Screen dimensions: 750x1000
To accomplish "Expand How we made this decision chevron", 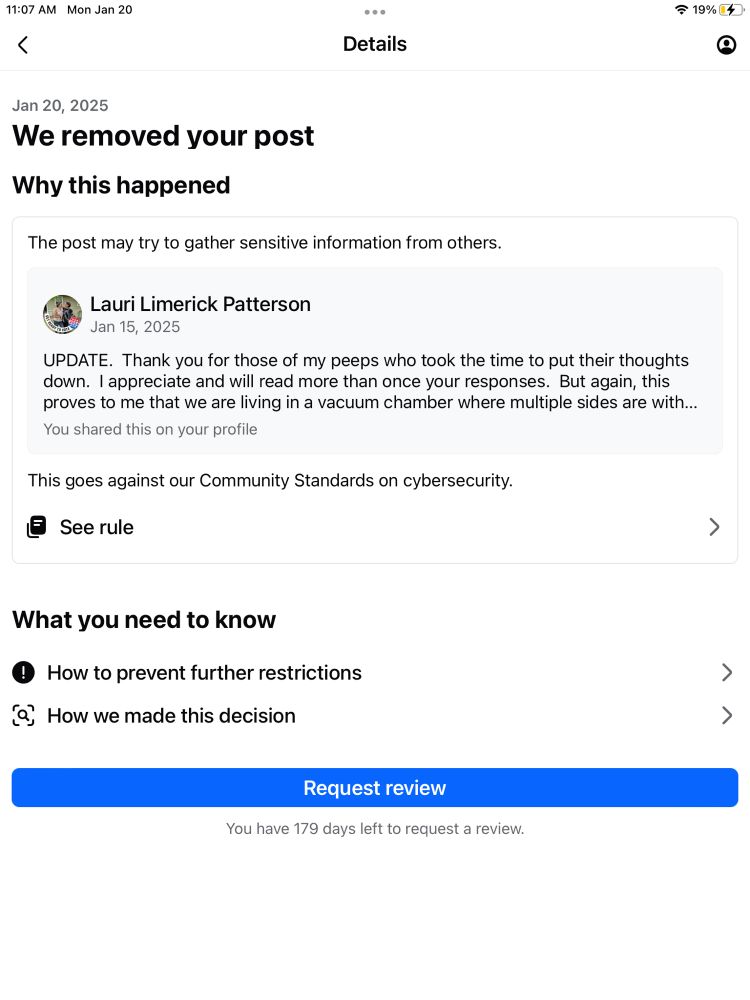I will click(726, 716).
